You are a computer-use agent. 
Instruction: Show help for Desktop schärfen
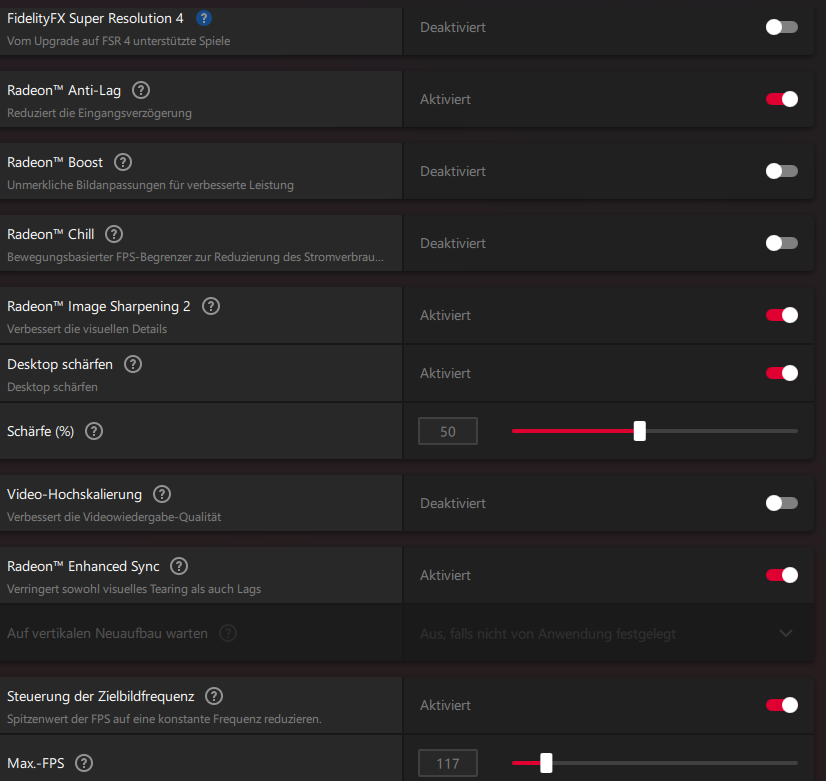tap(133, 364)
